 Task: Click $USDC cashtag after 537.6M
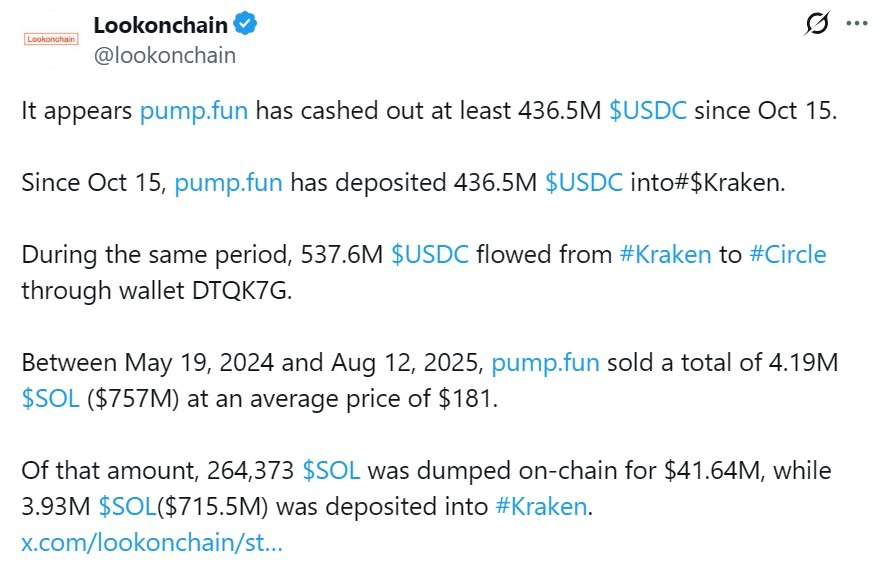click(430, 255)
